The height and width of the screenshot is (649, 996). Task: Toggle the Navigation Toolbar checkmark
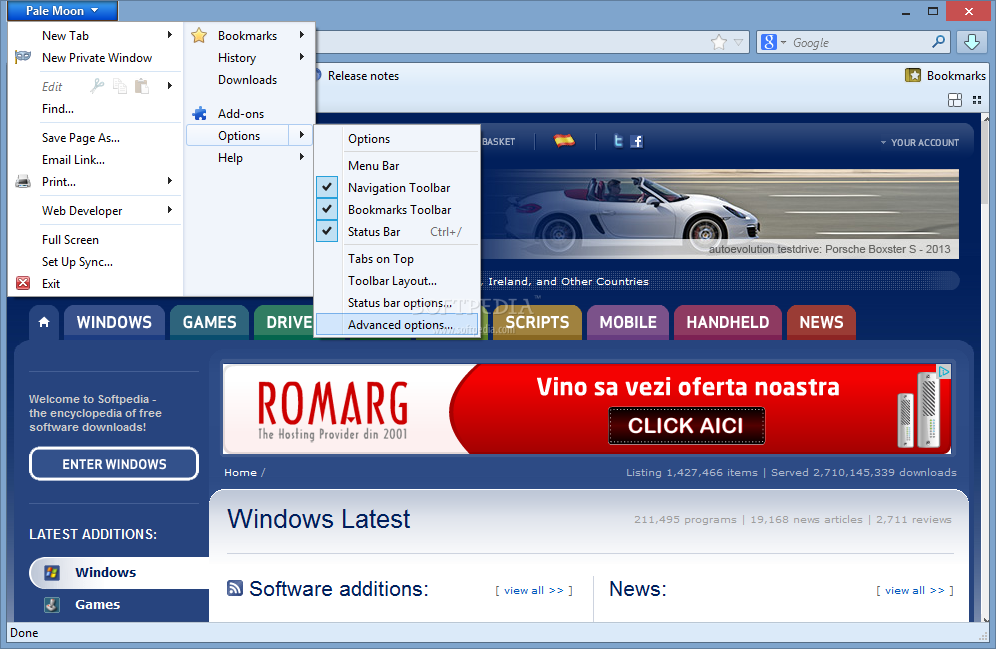(326, 187)
